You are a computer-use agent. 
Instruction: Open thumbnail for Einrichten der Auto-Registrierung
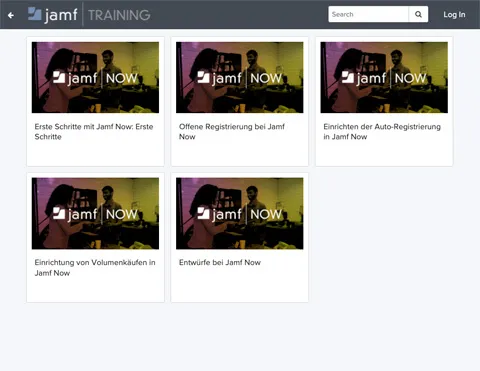(384, 77)
